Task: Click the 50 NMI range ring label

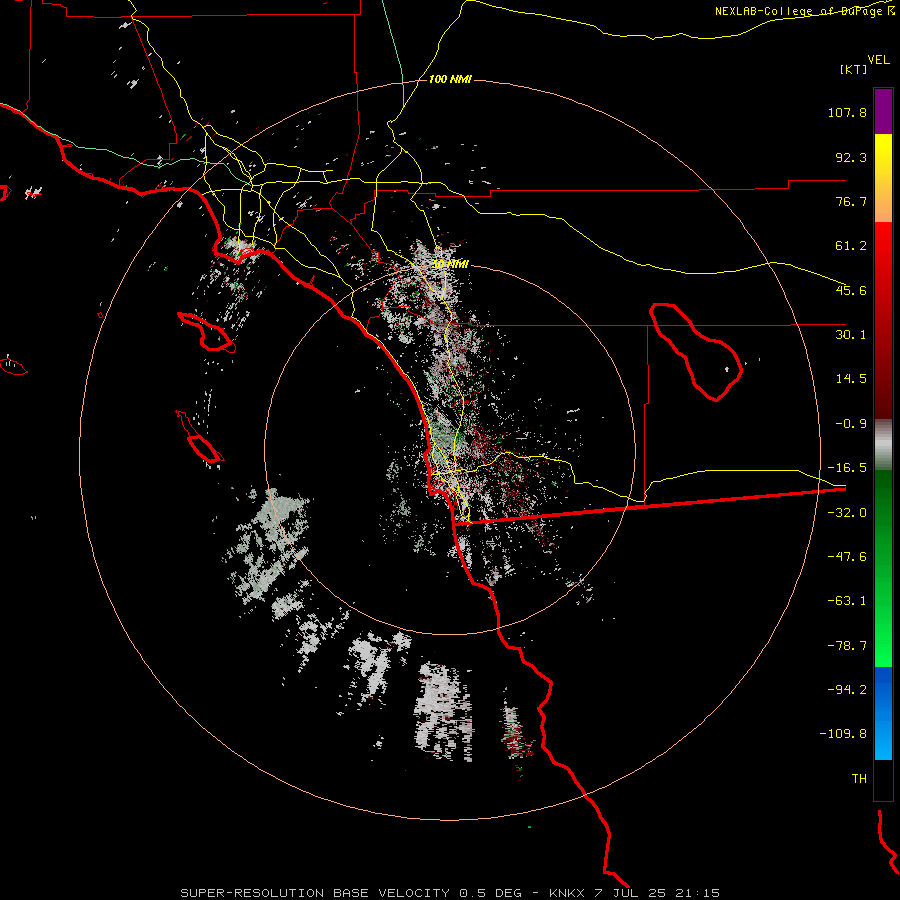Action: (450, 264)
